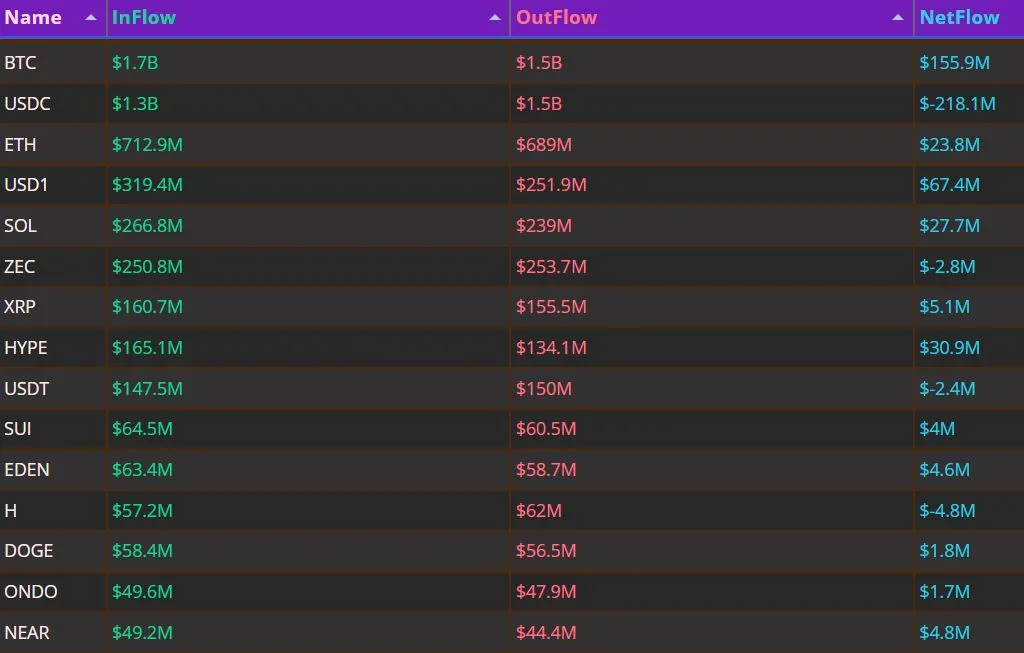Click the OutFlow column sort arrow
Viewport: 1024px width, 653px height.
898,18
